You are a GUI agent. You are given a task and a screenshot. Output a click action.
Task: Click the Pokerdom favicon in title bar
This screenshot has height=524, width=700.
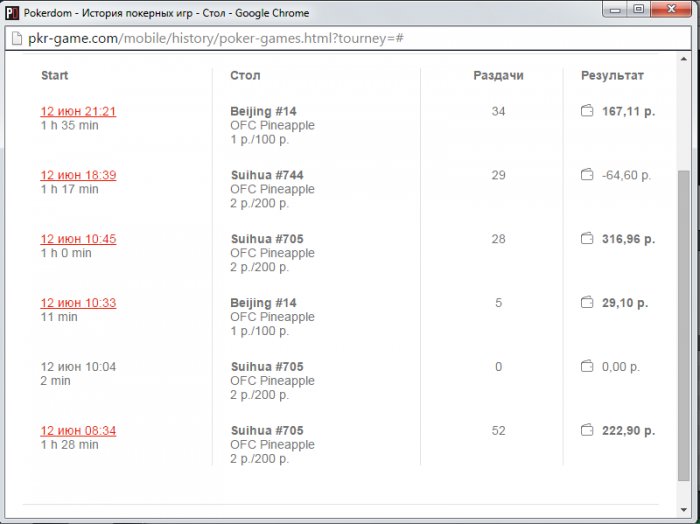pyautogui.click(x=12, y=13)
